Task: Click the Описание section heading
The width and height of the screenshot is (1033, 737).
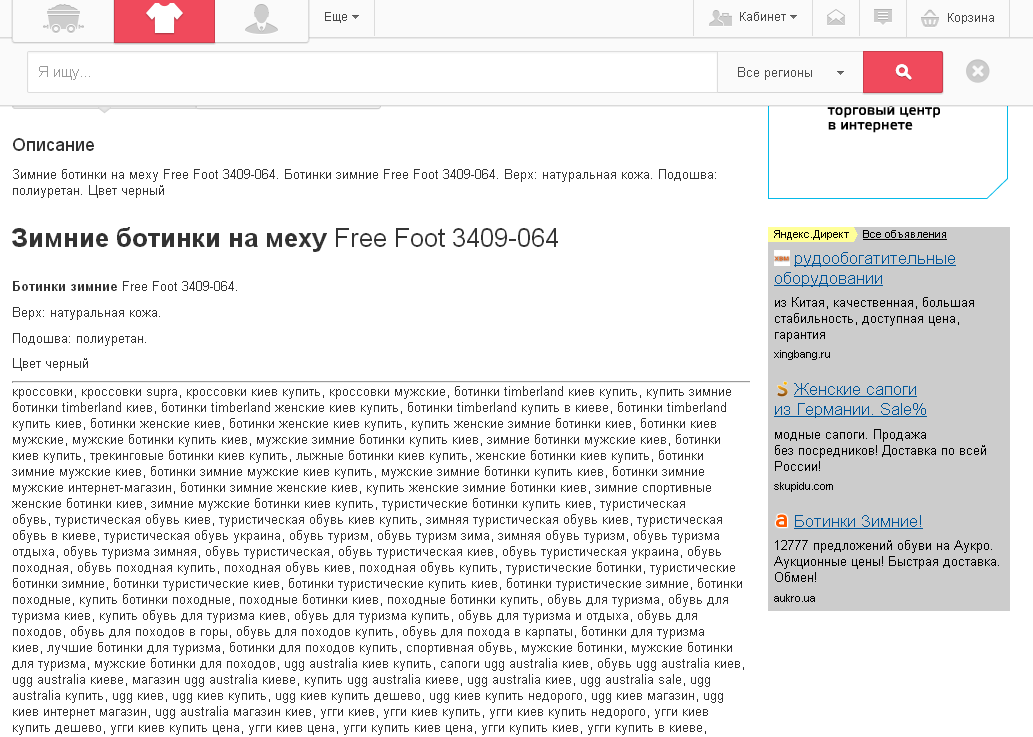Action: click(53, 145)
